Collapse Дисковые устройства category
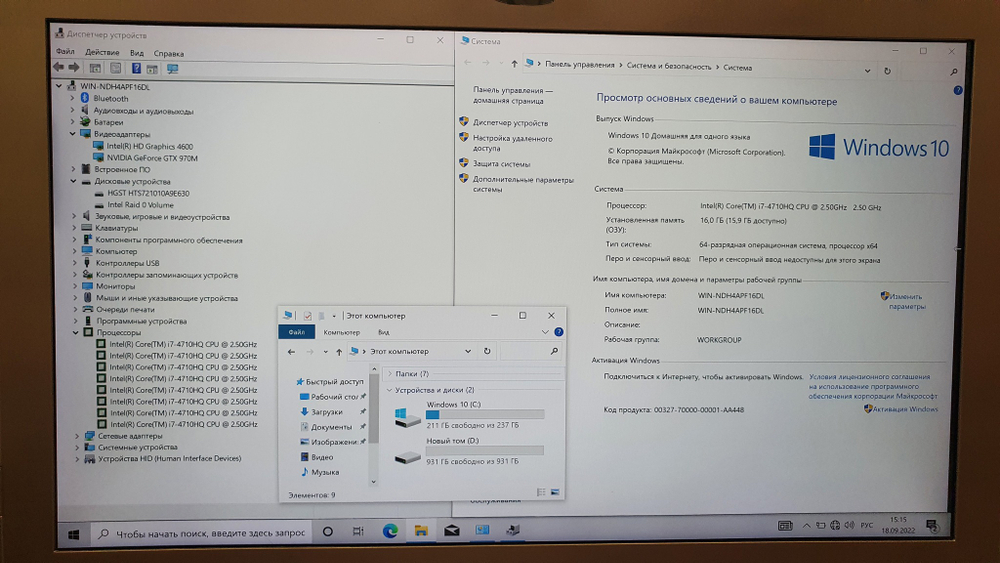Viewport: 1000px width, 563px height. tap(73, 181)
